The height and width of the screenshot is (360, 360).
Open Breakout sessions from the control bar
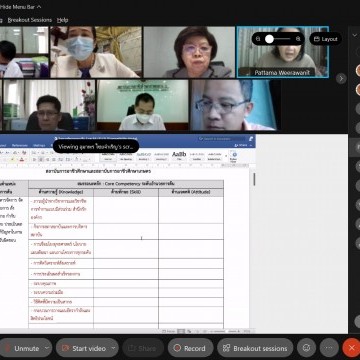pos(255,348)
